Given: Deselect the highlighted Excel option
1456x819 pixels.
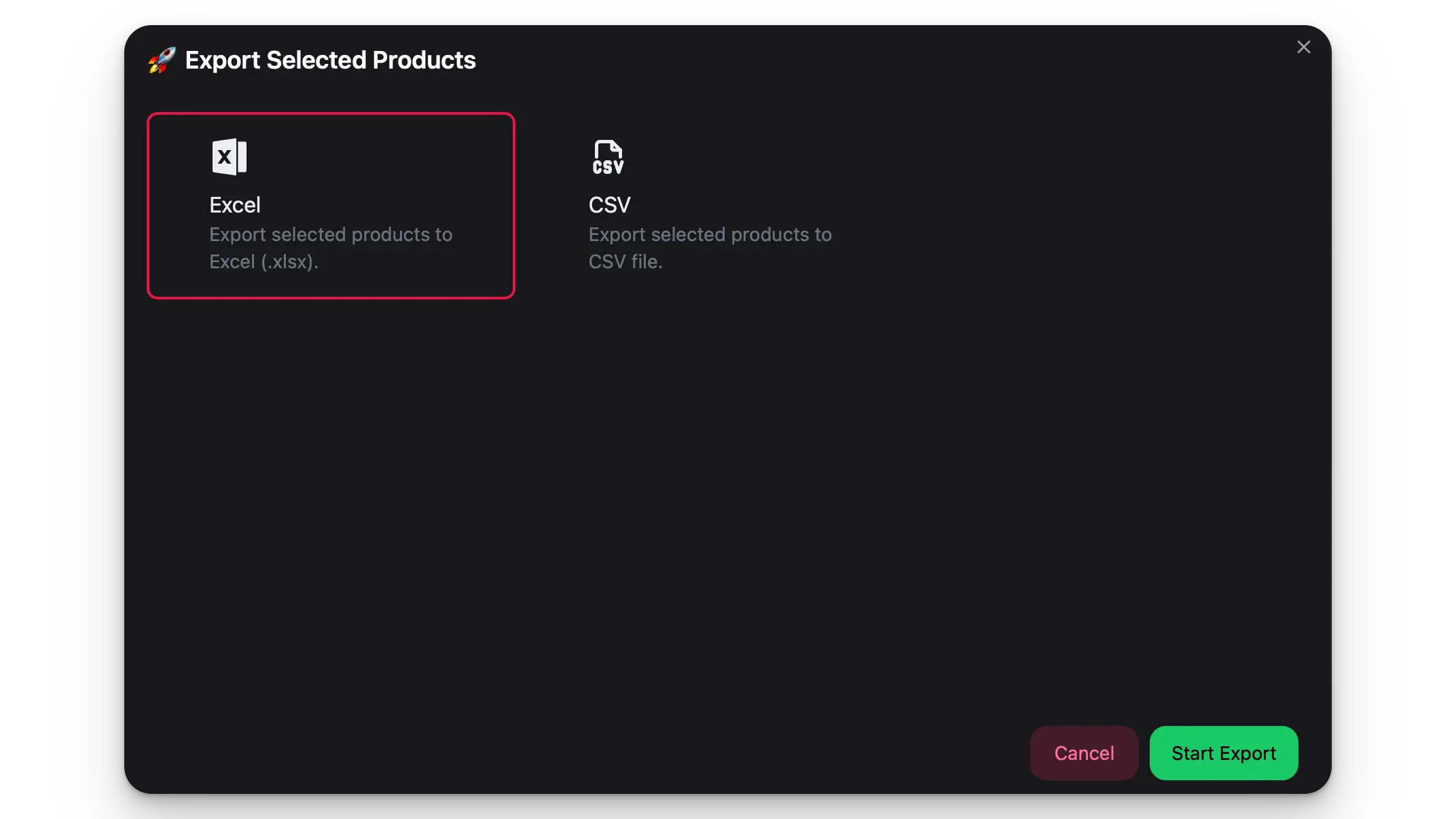Looking at the screenshot, I should click(x=331, y=205).
